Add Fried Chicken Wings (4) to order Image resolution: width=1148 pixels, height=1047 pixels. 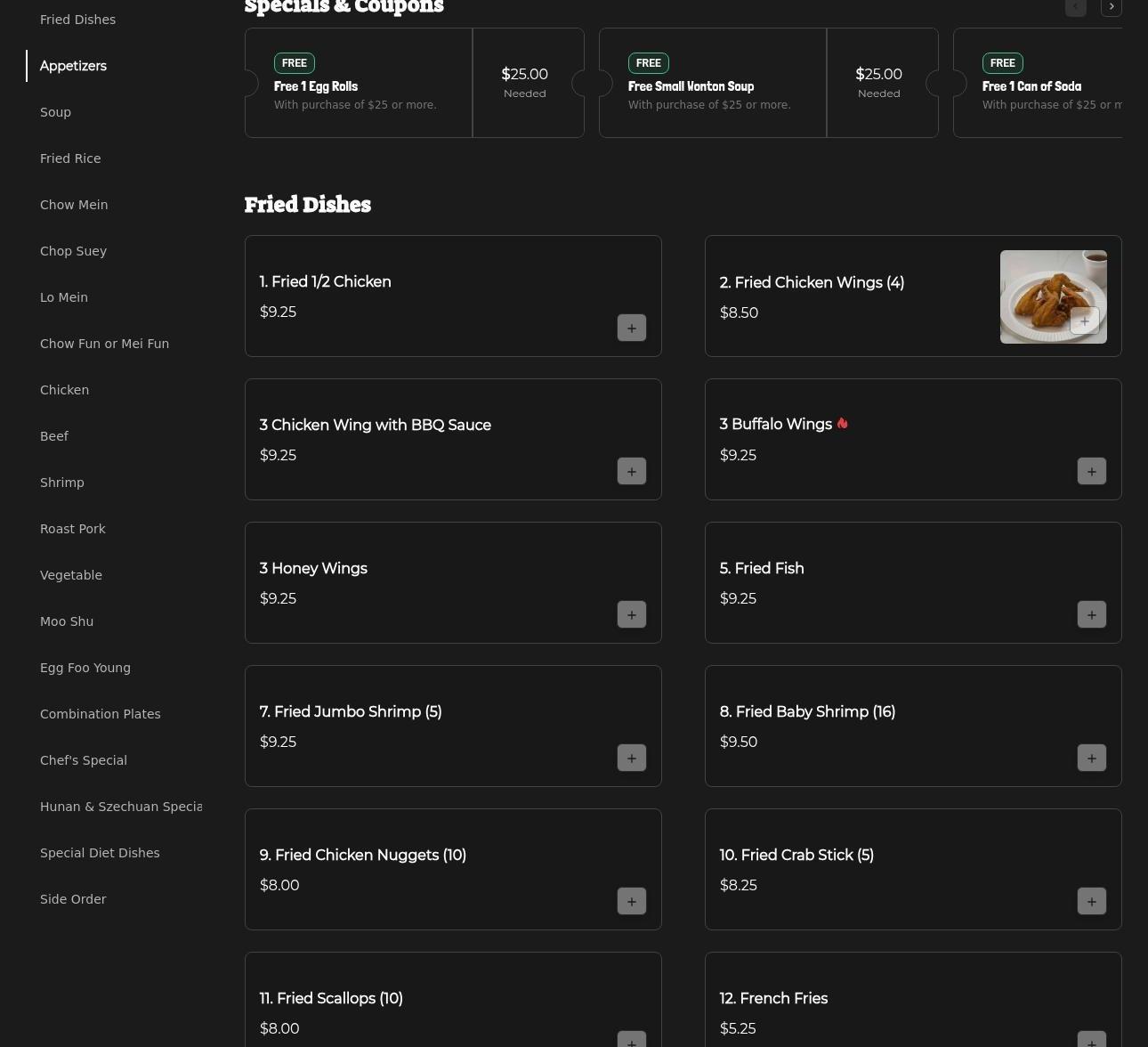coord(1085,321)
